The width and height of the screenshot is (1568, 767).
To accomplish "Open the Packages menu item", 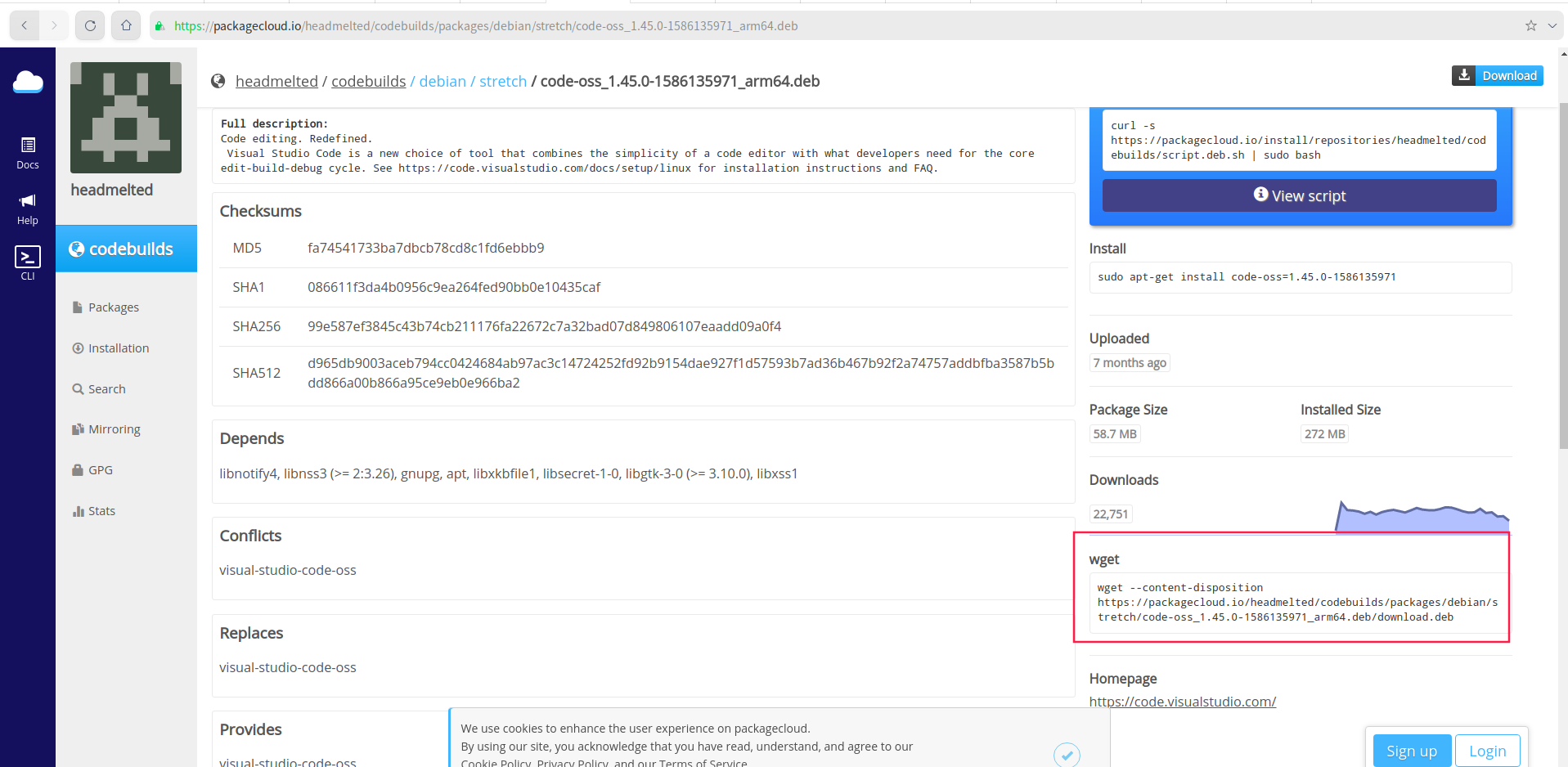I will [106, 307].
